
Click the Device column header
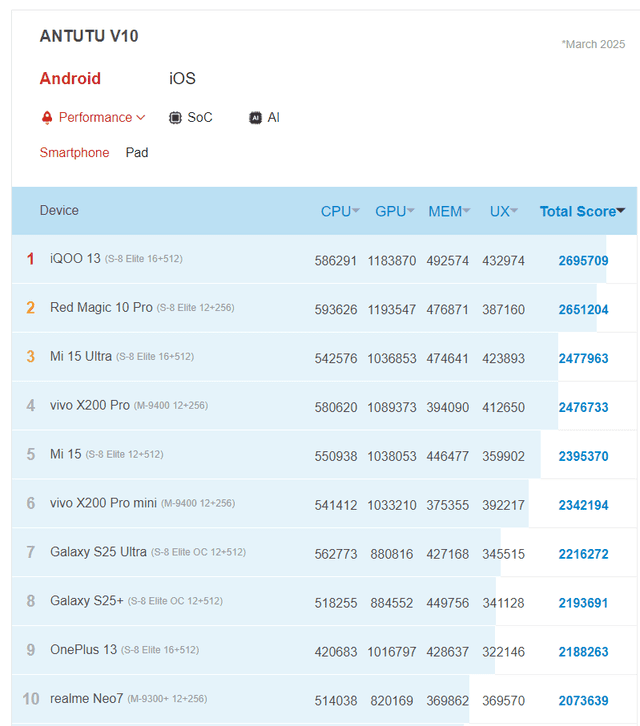[59, 210]
